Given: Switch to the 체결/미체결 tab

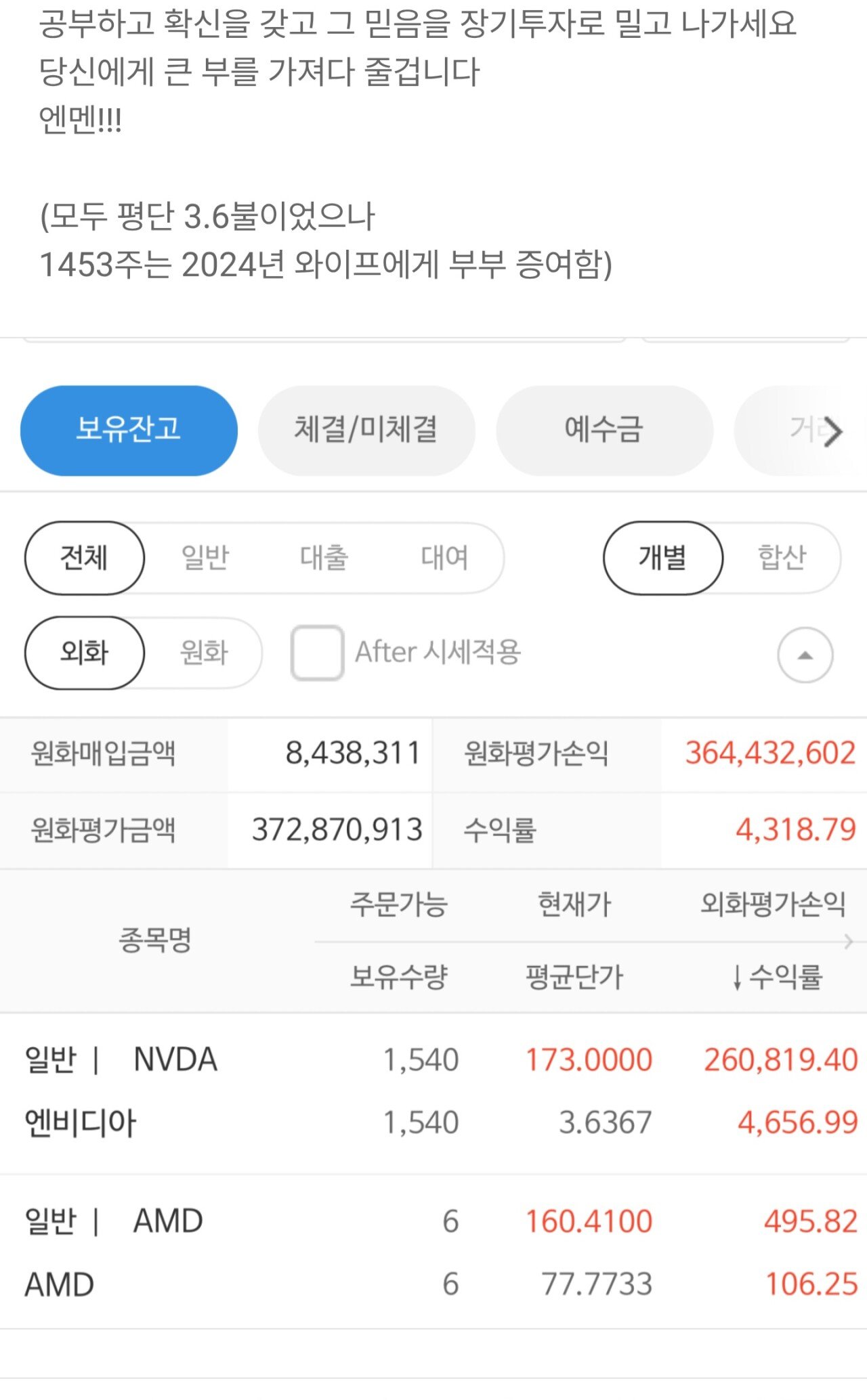Looking at the screenshot, I should tap(366, 430).
